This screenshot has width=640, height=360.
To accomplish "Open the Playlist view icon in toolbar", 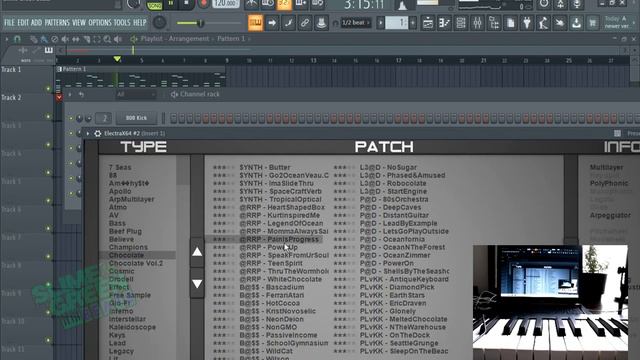I will 428,23.
